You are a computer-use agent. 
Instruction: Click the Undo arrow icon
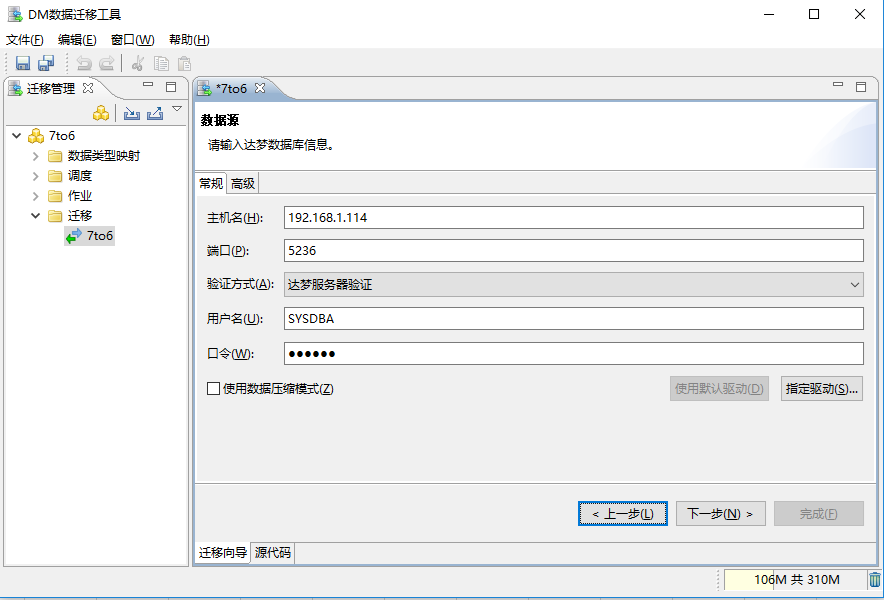pyautogui.click(x=83, y=63)
